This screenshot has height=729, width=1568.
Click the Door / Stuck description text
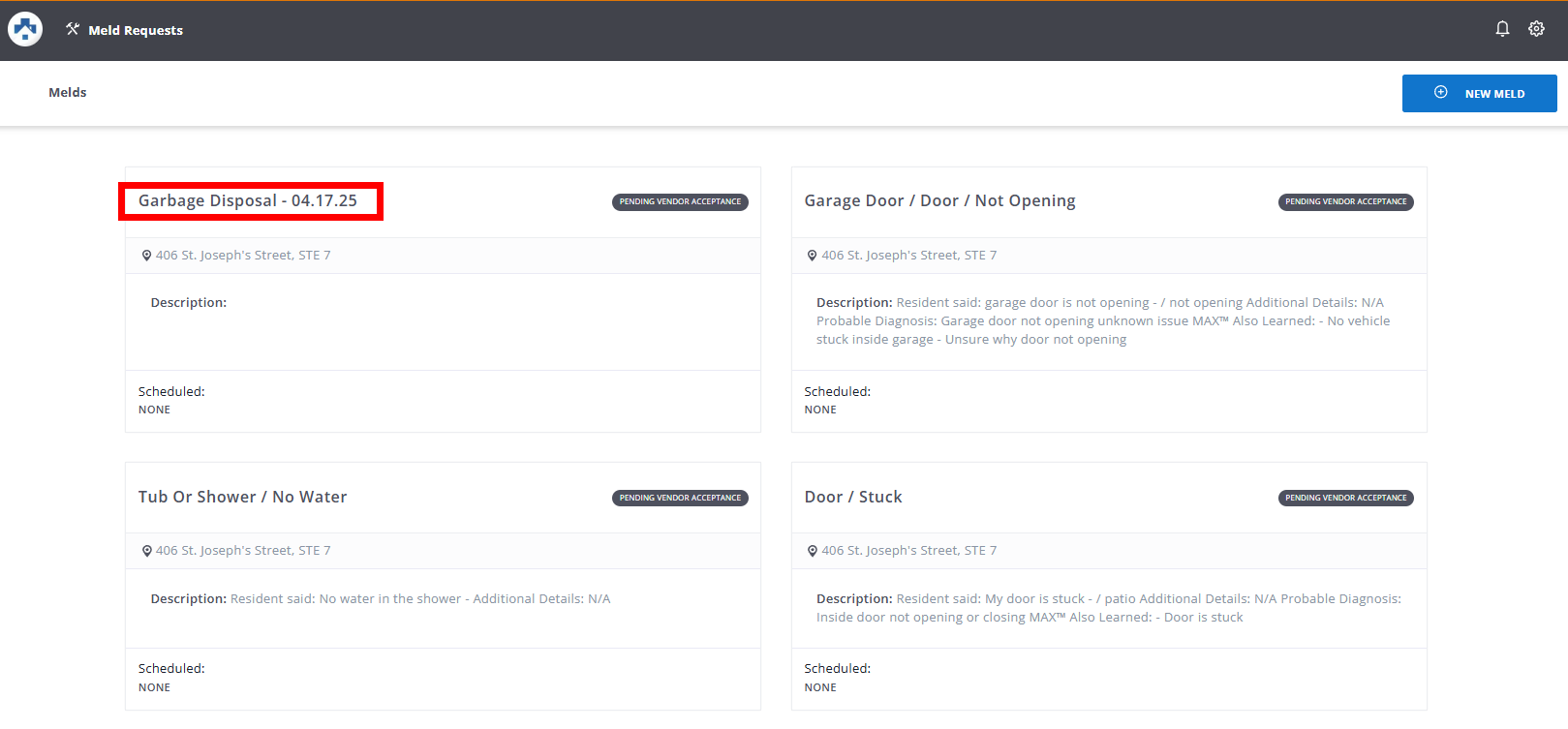pos(1108,608)
